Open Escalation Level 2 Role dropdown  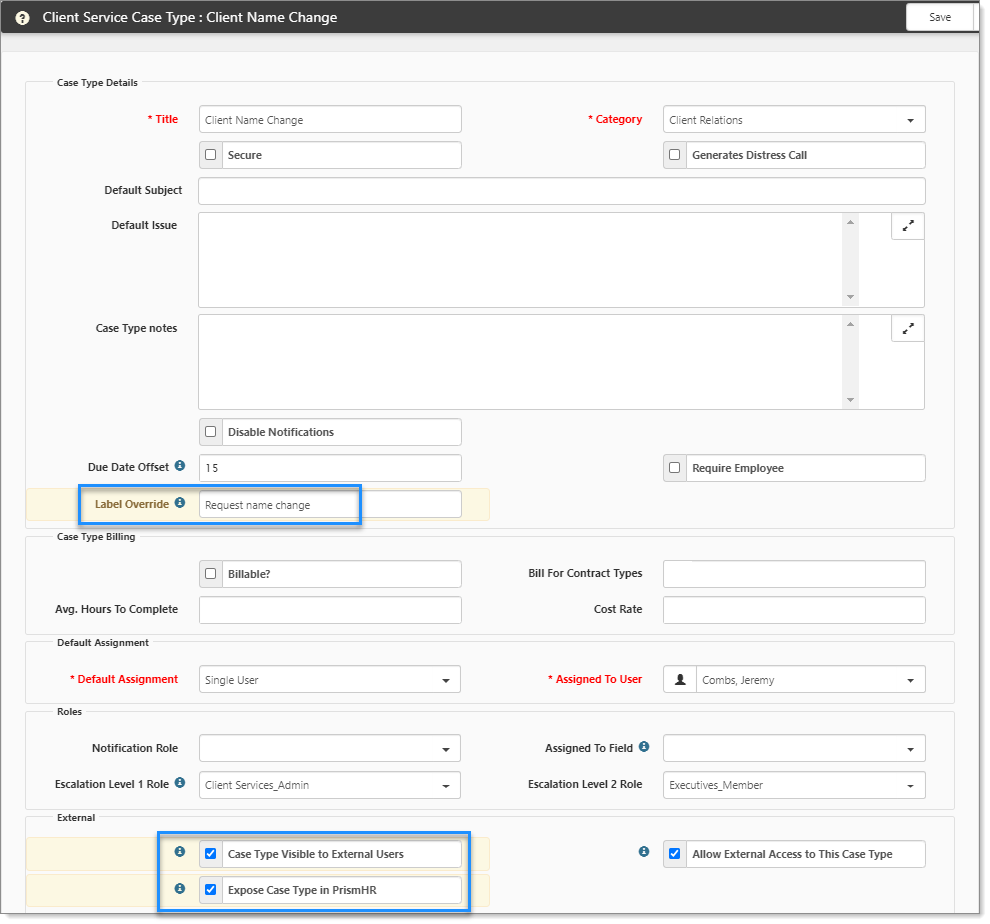point(794,785)
